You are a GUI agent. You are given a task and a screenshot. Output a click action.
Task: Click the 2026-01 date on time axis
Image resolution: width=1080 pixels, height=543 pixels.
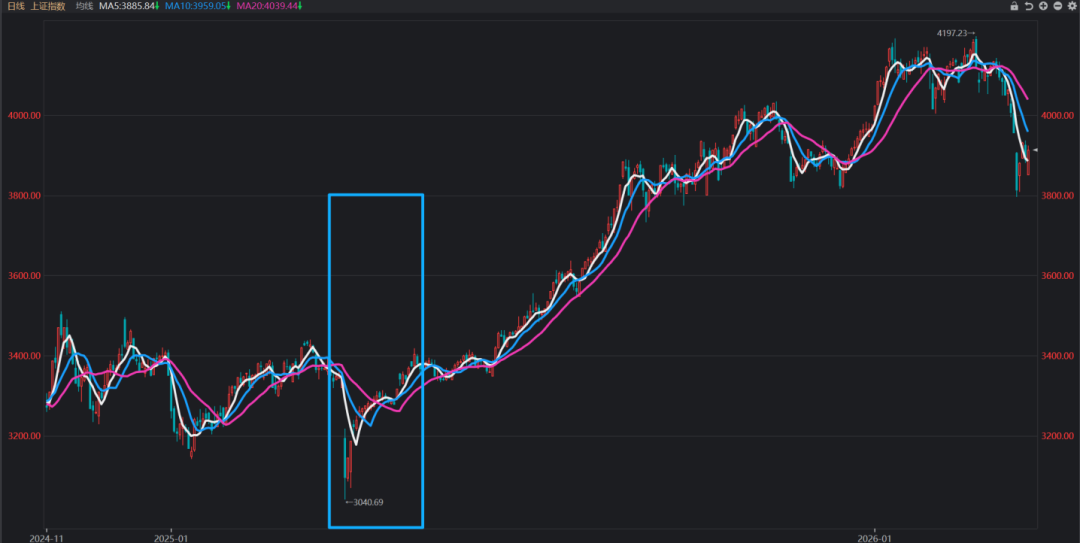874,535
